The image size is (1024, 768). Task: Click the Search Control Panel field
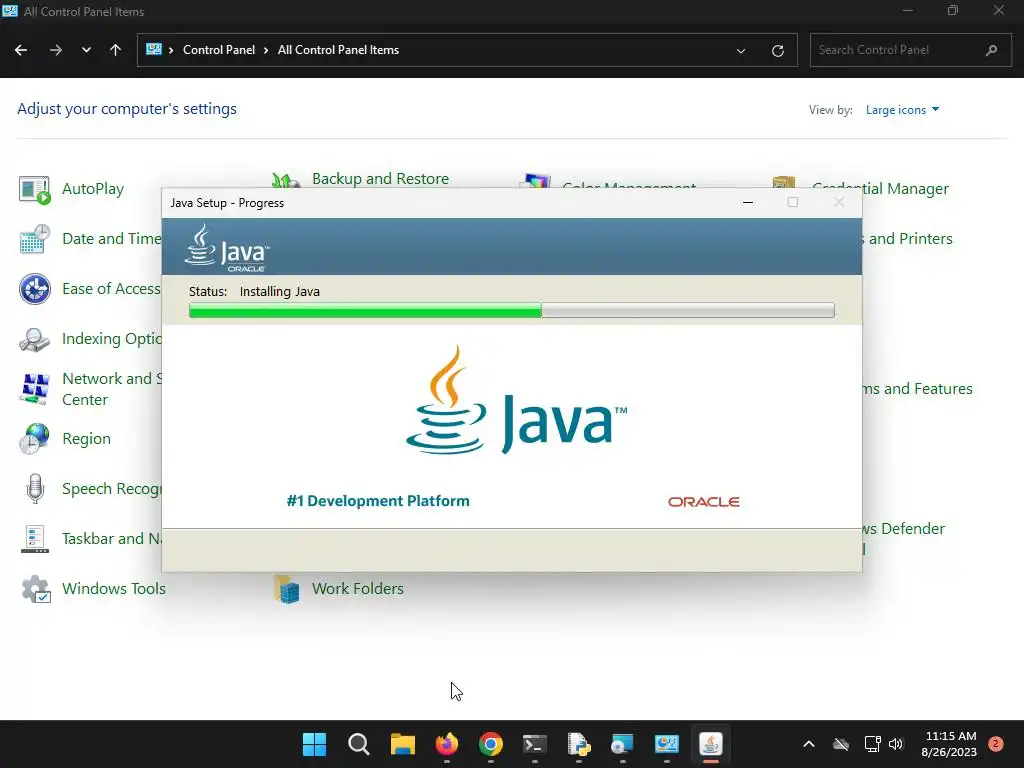(x=911, y=50)
